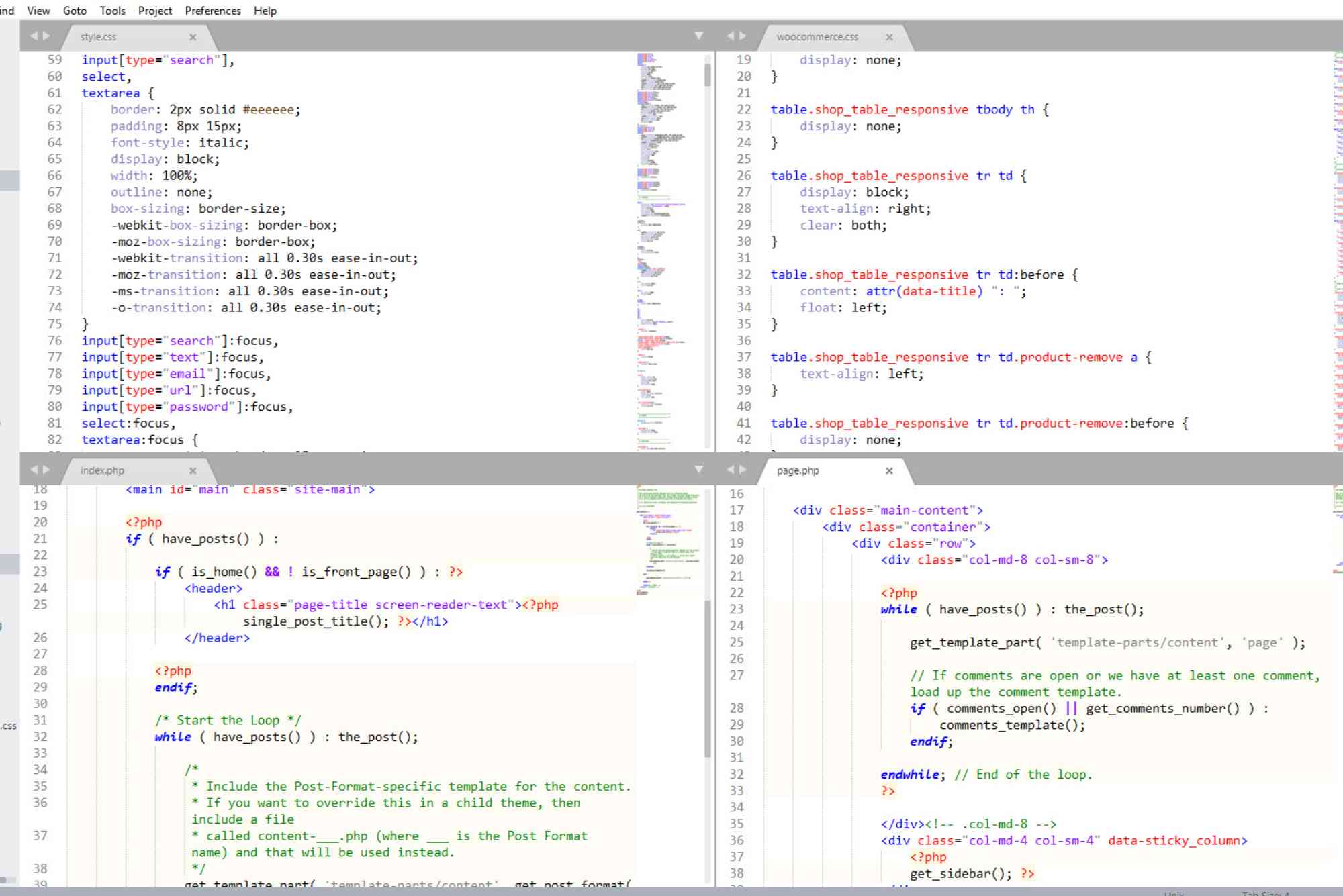Click 'endif;' in index.php
Image resolution: width=1343 pixels, height=896 pixels.
pos(176,687)
